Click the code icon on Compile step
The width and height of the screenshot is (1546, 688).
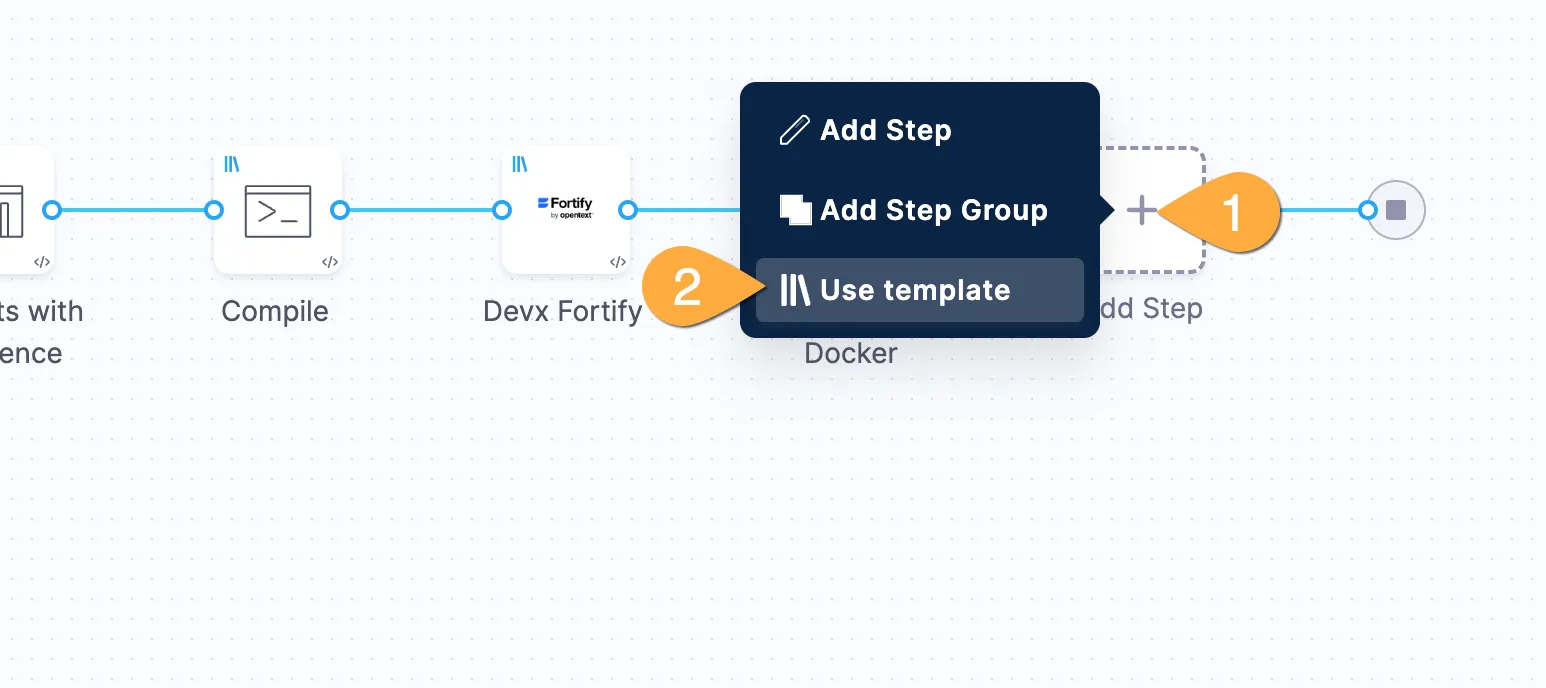point(330,262)
